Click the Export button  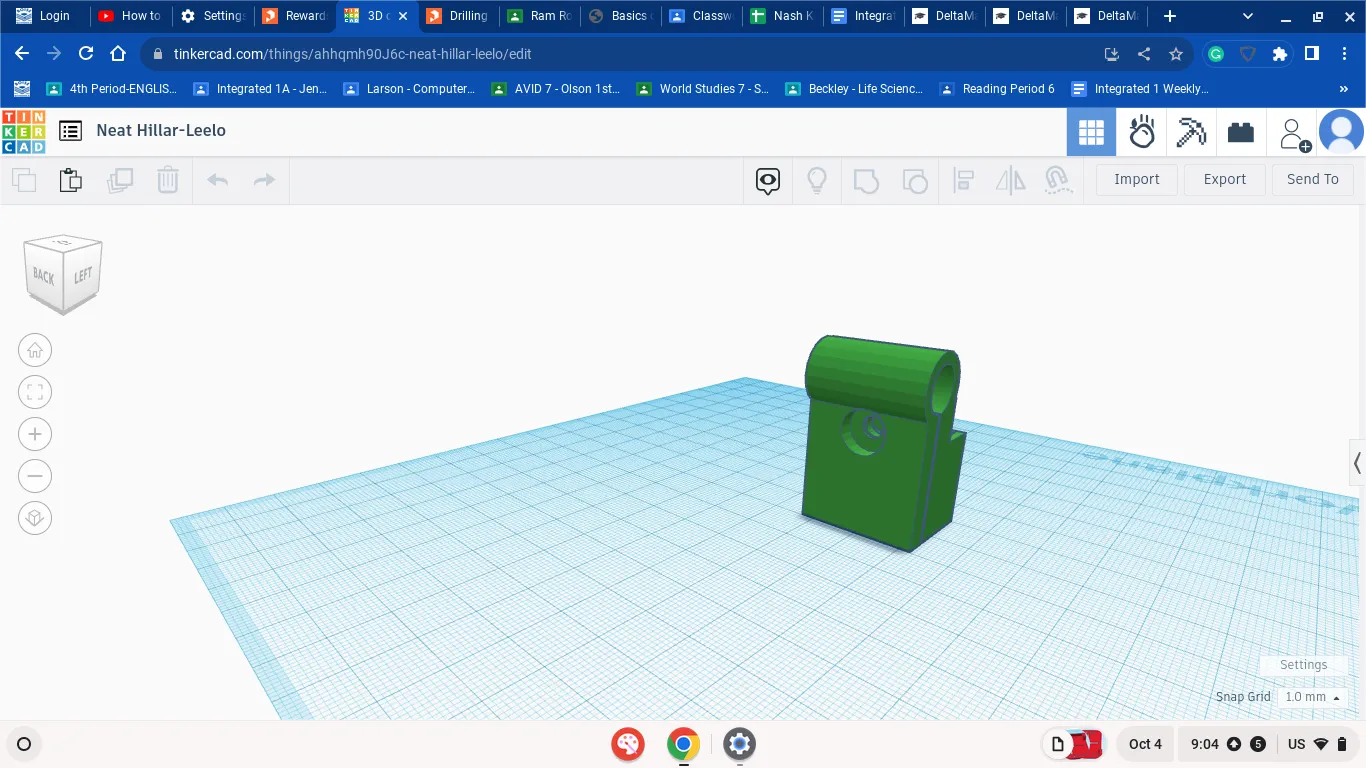click(1224, 180)
